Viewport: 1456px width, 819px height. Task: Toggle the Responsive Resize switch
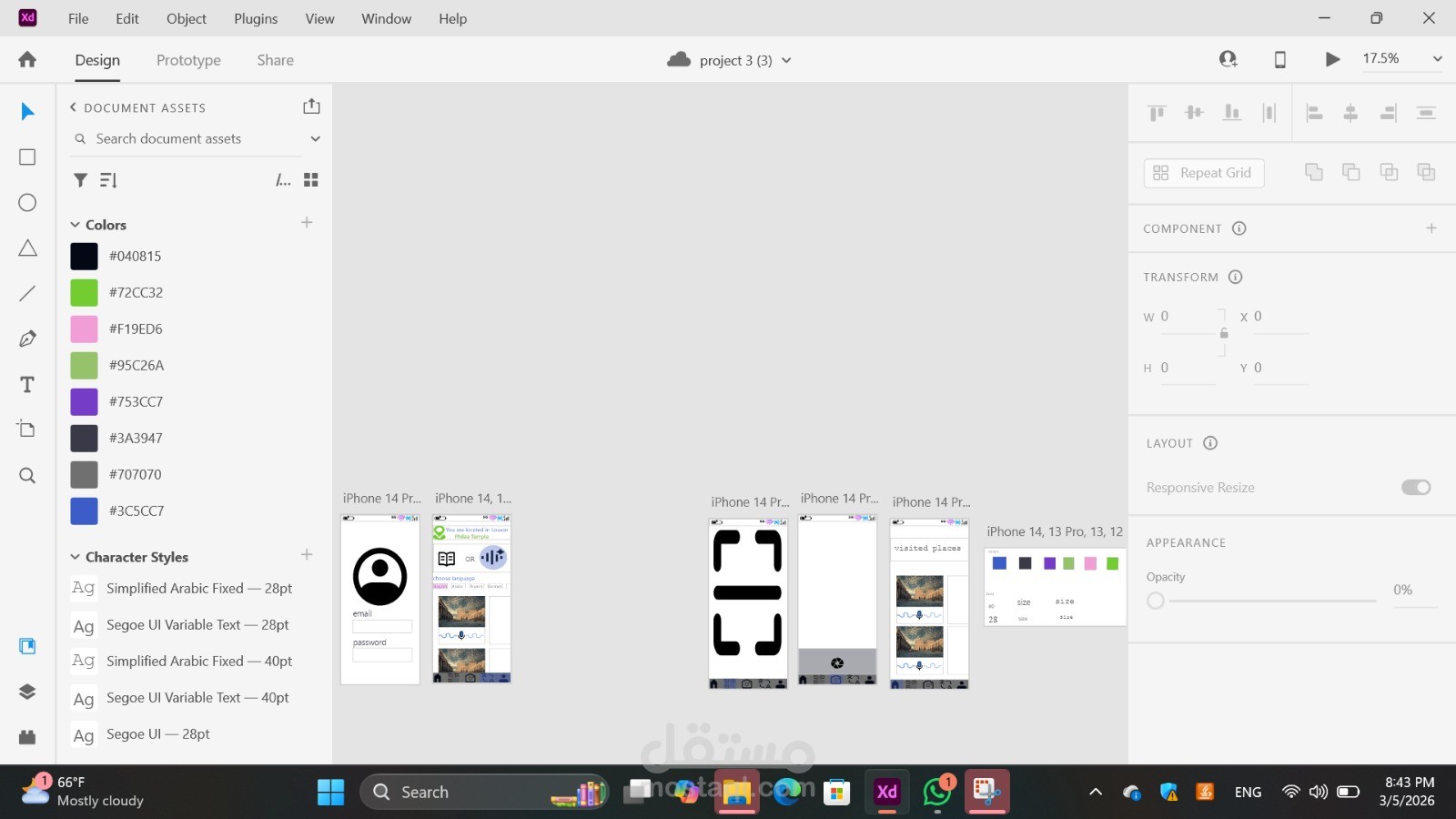click(1416, 488)
